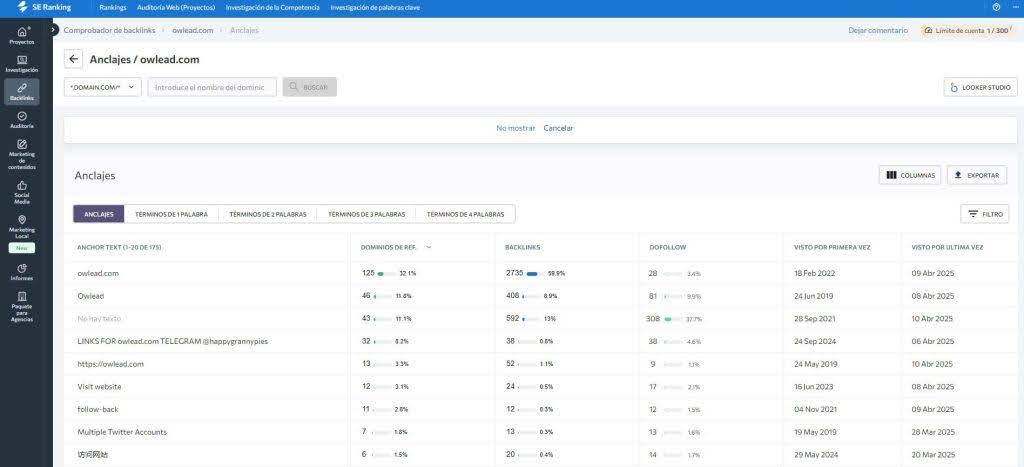Click the domain name input field
The height and width of the screenshot is (467, 1024).
[x=212, y=87]
